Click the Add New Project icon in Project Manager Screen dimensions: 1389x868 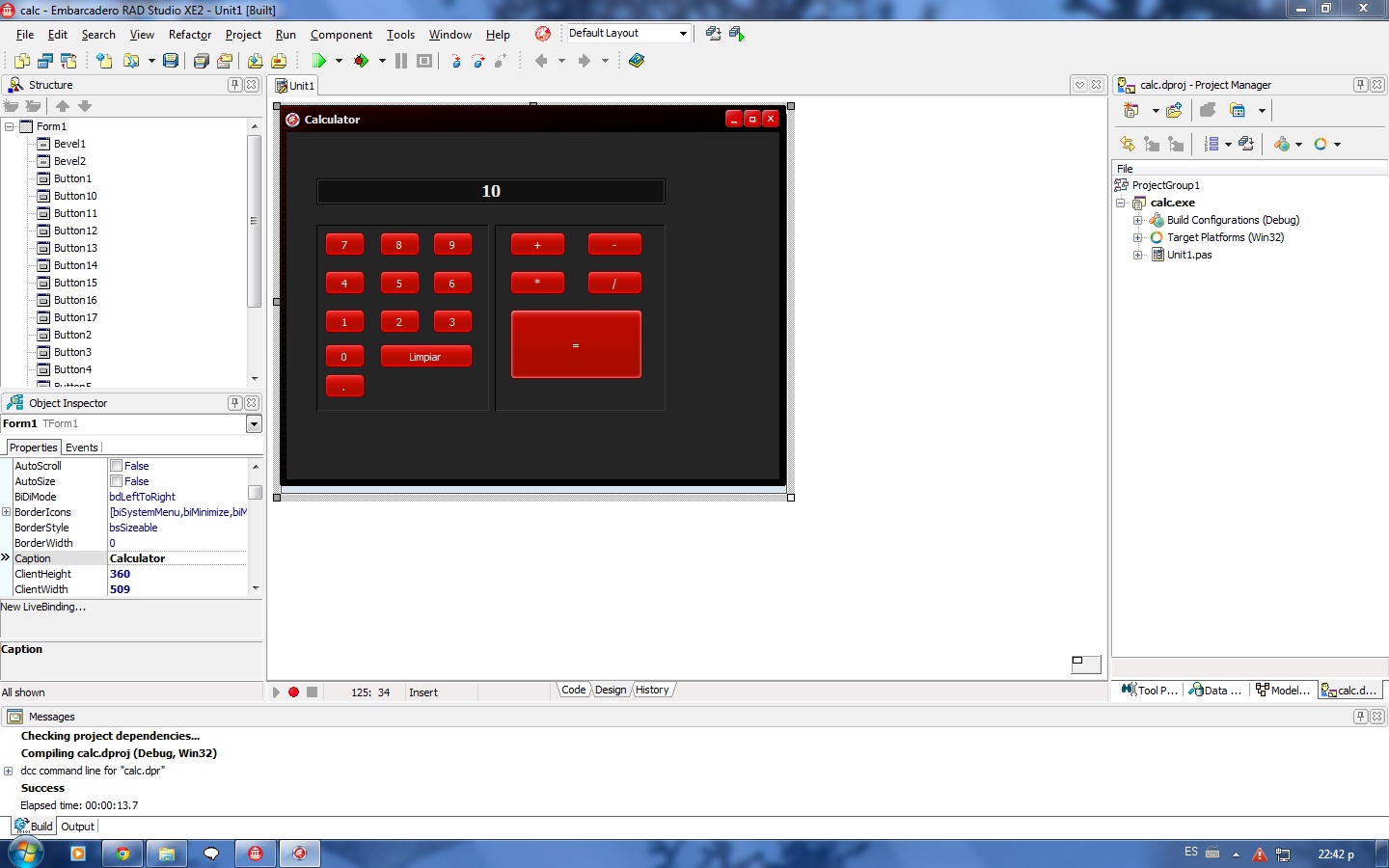click(1131, 111)
